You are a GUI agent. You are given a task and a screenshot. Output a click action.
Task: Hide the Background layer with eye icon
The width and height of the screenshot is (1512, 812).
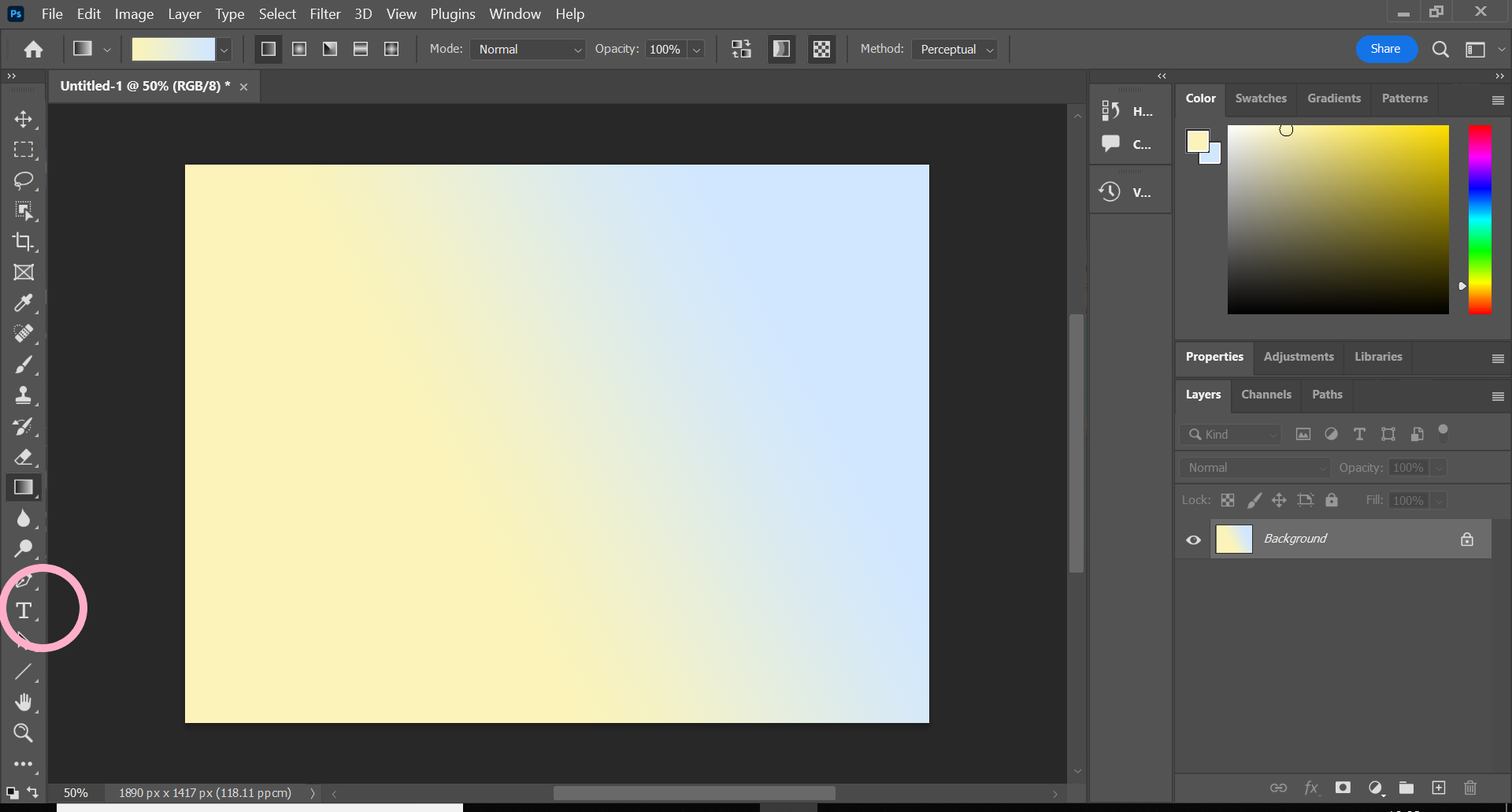[1194, 539]
